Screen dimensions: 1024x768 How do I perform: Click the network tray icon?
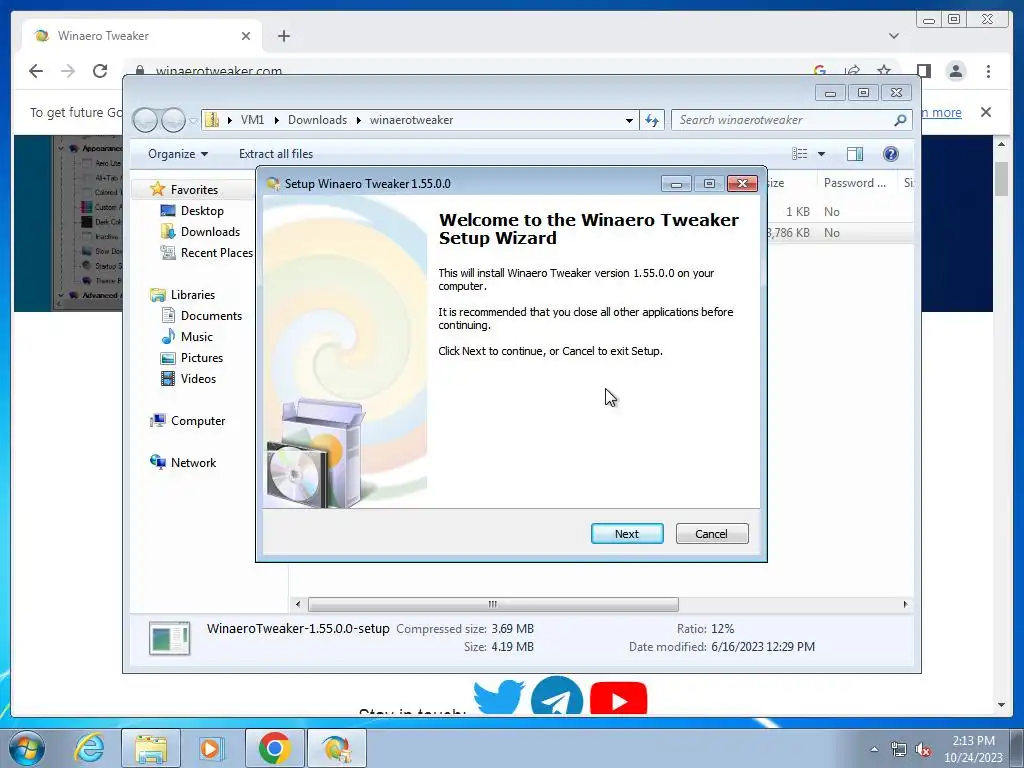(899, 750)
